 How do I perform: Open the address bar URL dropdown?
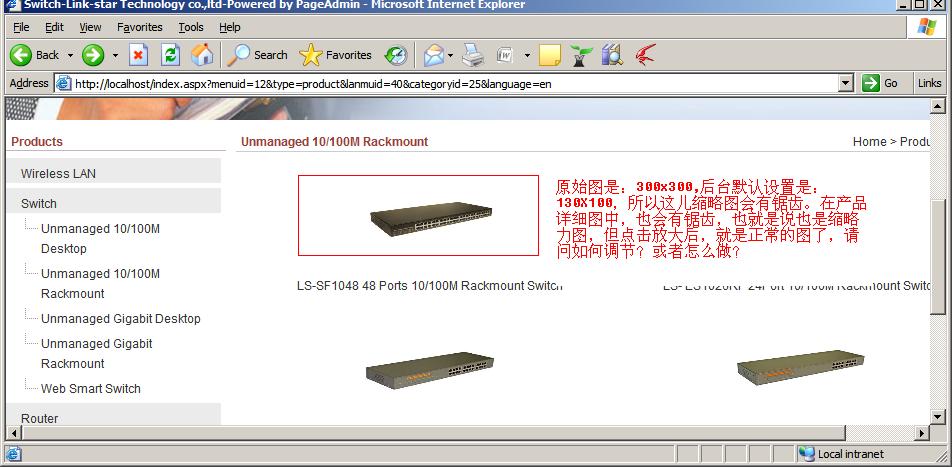[x=845, y=83]
